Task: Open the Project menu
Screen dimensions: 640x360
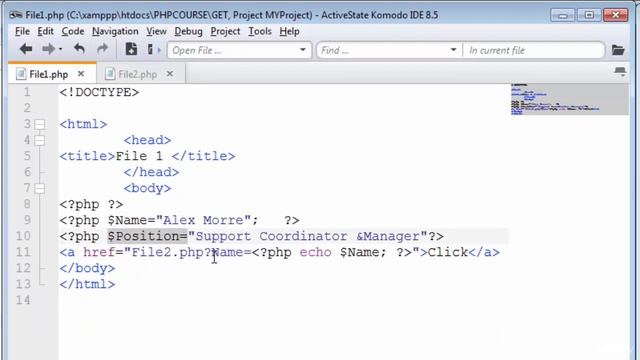Action: tap(225, 31)
